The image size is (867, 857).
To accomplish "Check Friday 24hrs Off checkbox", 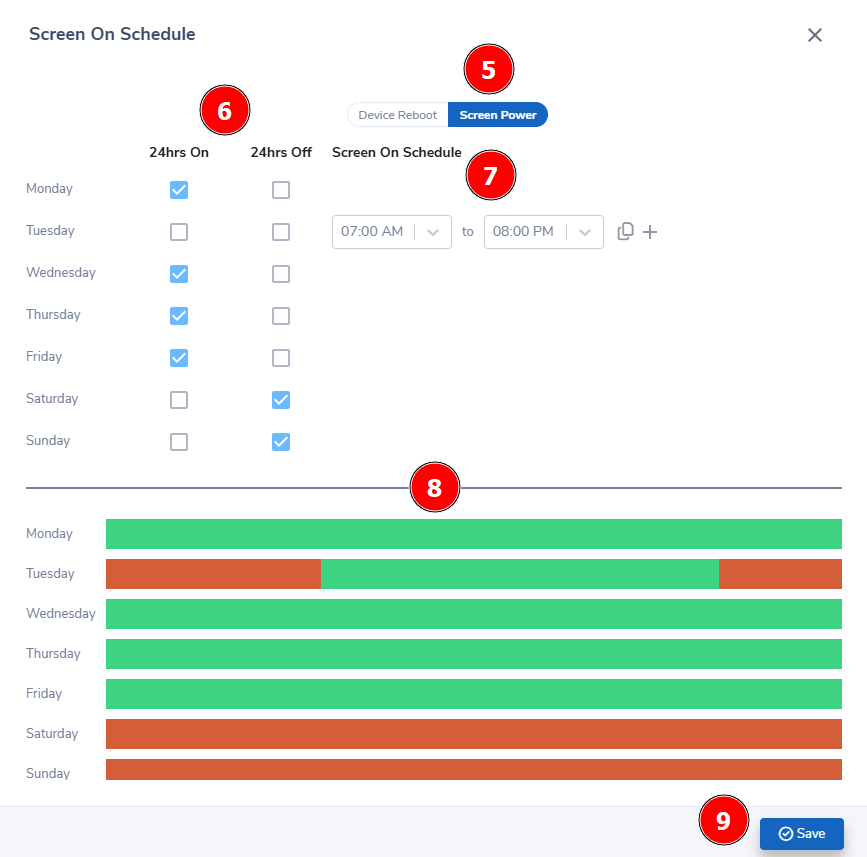I will tap(281, 358).
